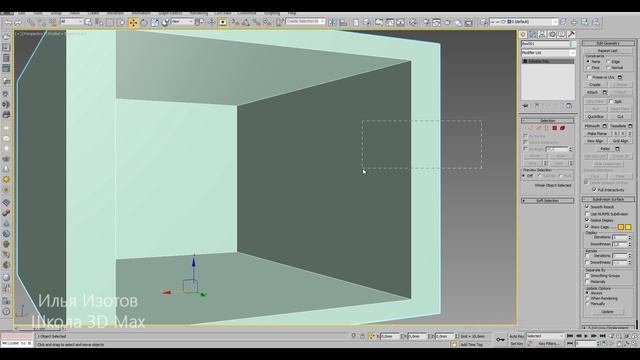The height and width of the screenshot is (360, 640).
Task: Click the Attach button
Action: [592, 92]
